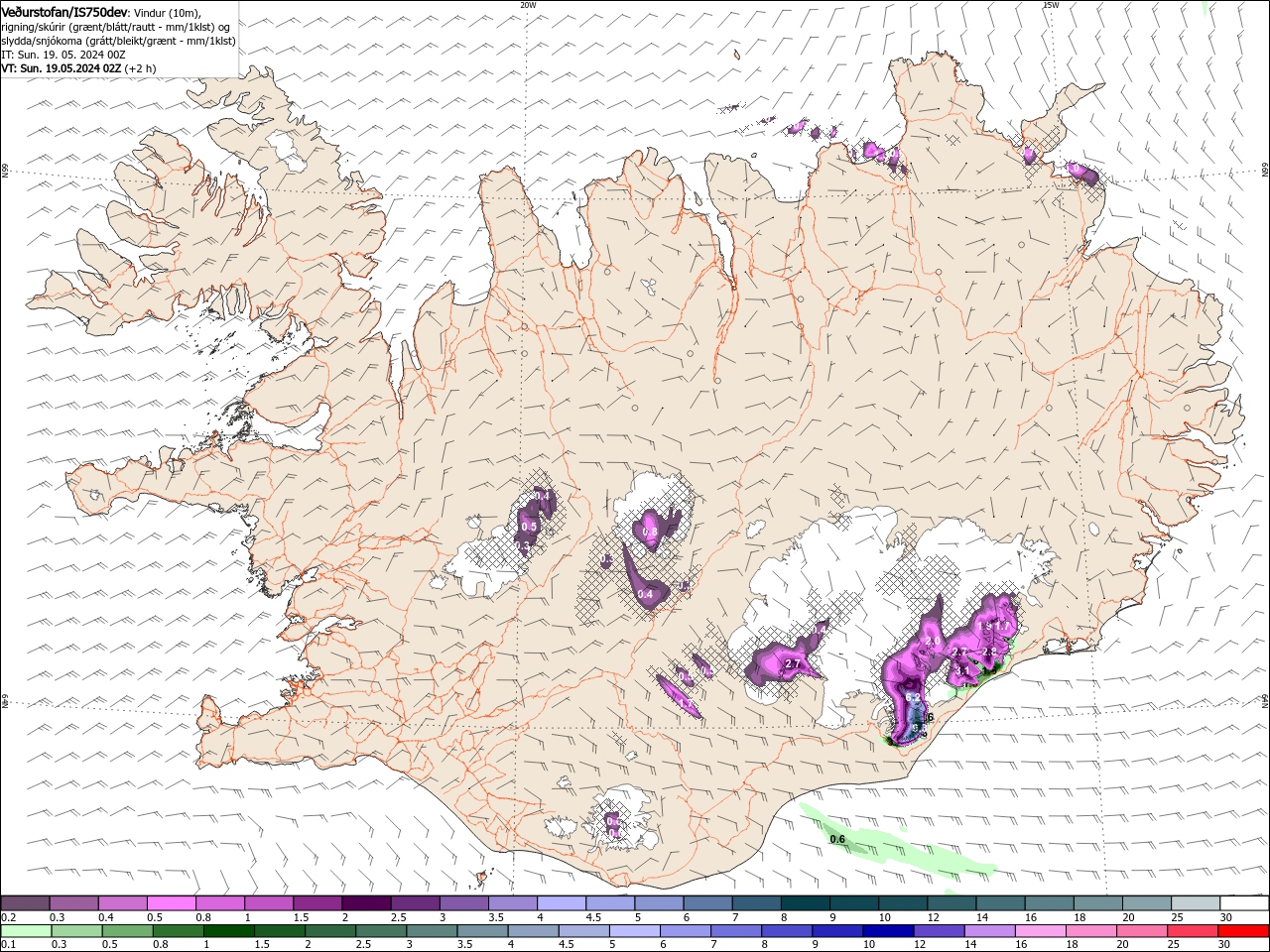Image resolution: width=1270 pixels, height=952 pixels.
Task: Select the VT: Sun. 19.05.2024 02Z valid time
Action: tap(62, 68)
